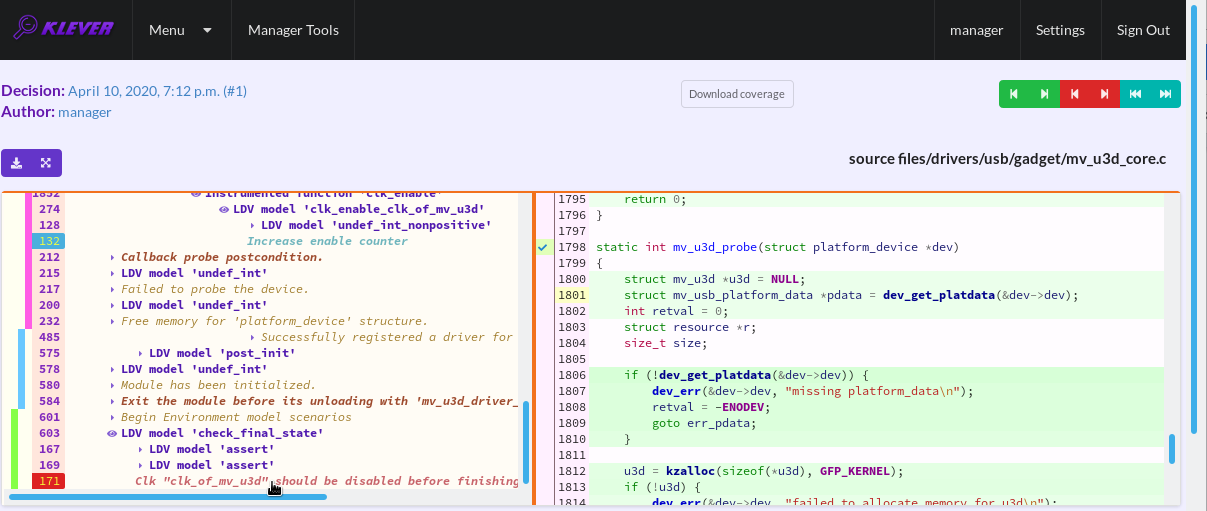Click source line number 1801
Screen dimensions: 1207x511
click(572, 295)
